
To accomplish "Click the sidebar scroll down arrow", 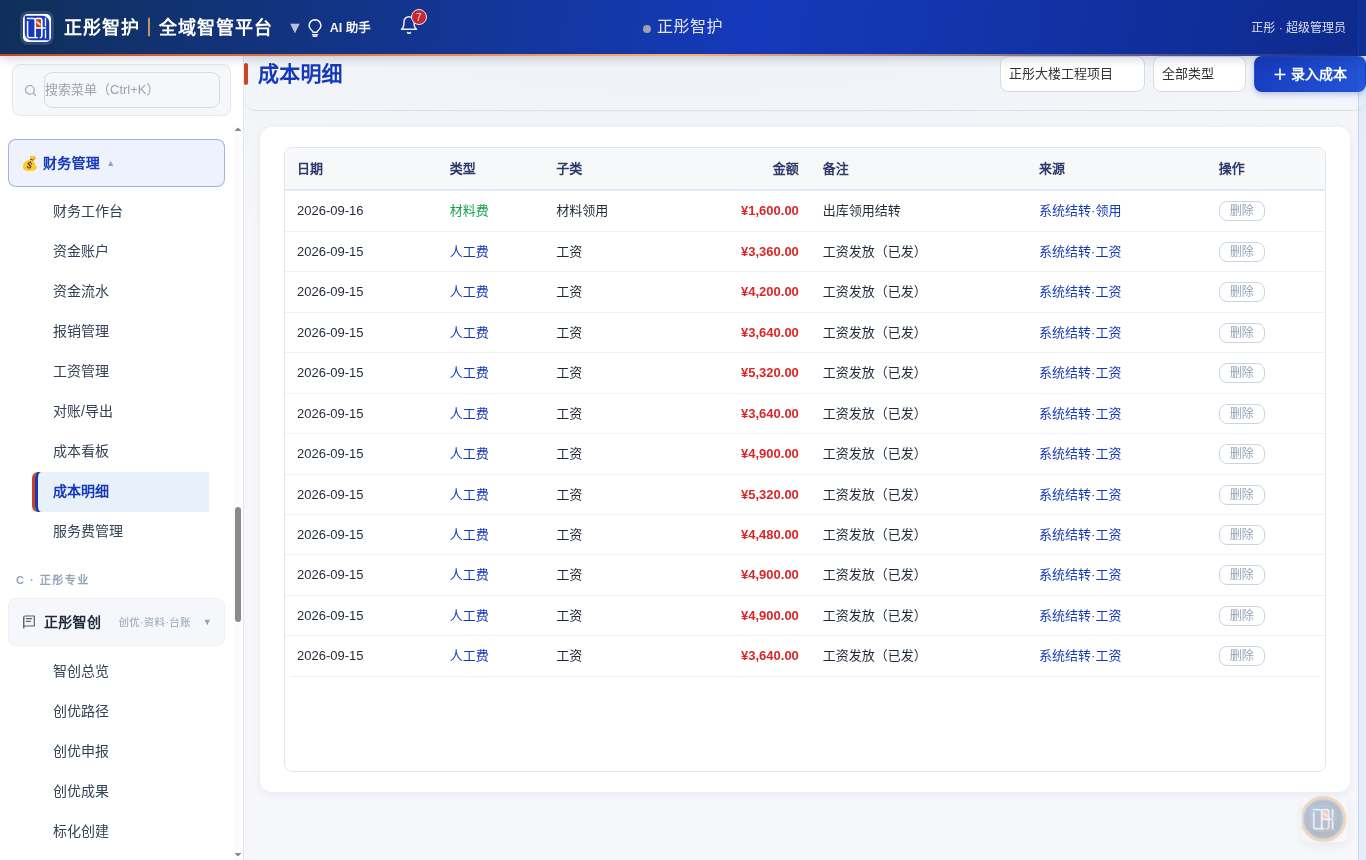I will pos(238,853).
